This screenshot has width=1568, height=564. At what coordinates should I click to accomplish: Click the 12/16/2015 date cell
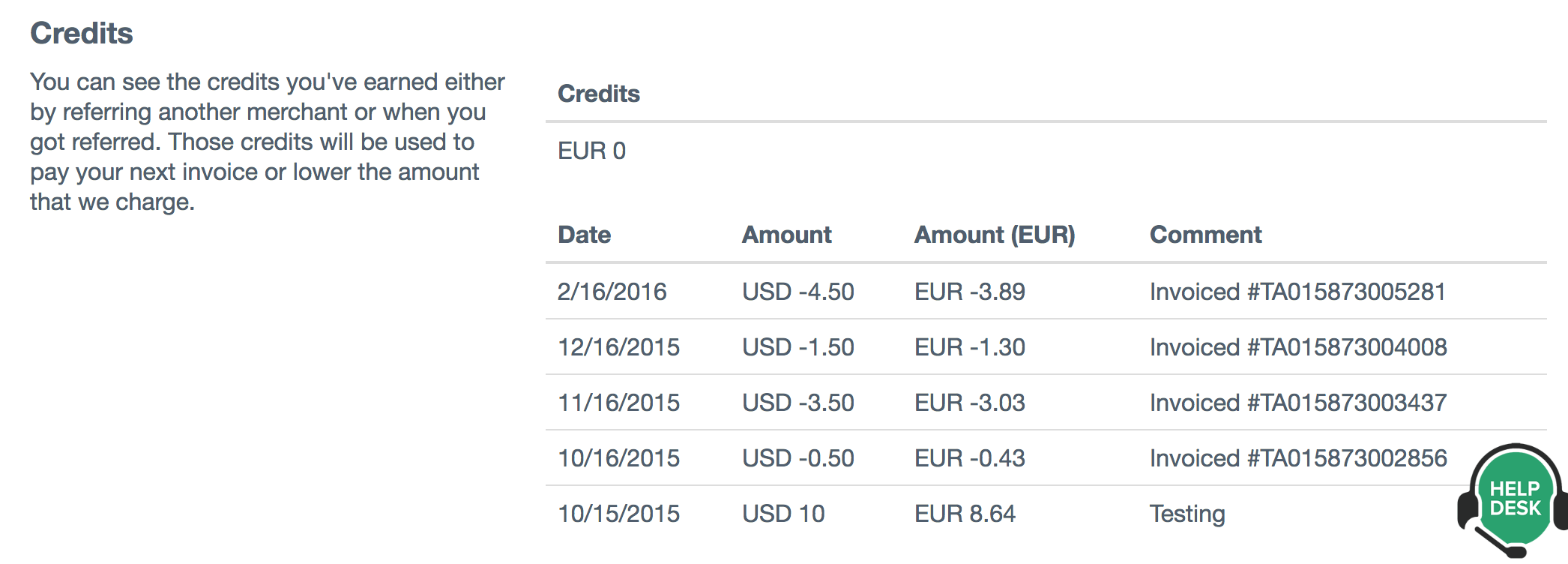(x=618, y=347)
